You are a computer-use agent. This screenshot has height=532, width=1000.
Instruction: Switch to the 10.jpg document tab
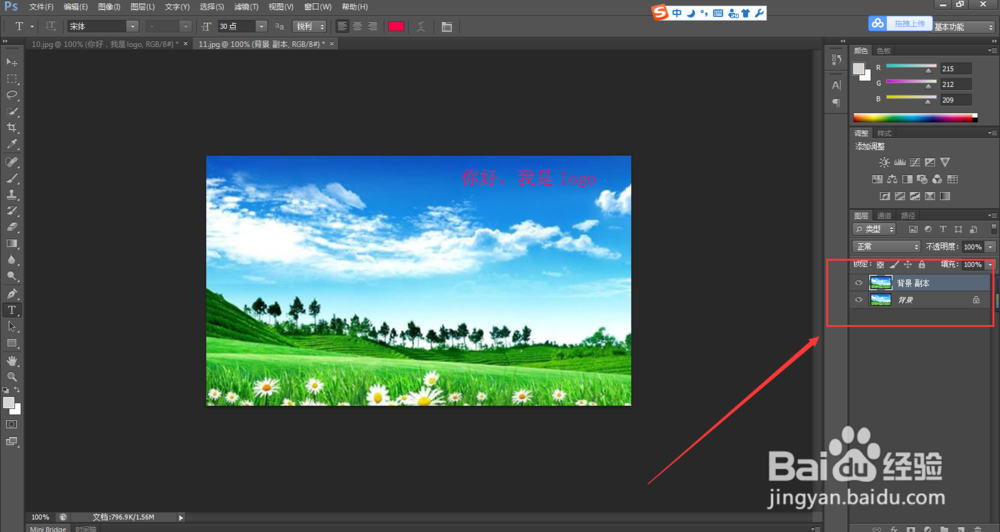tap(105, 44)
